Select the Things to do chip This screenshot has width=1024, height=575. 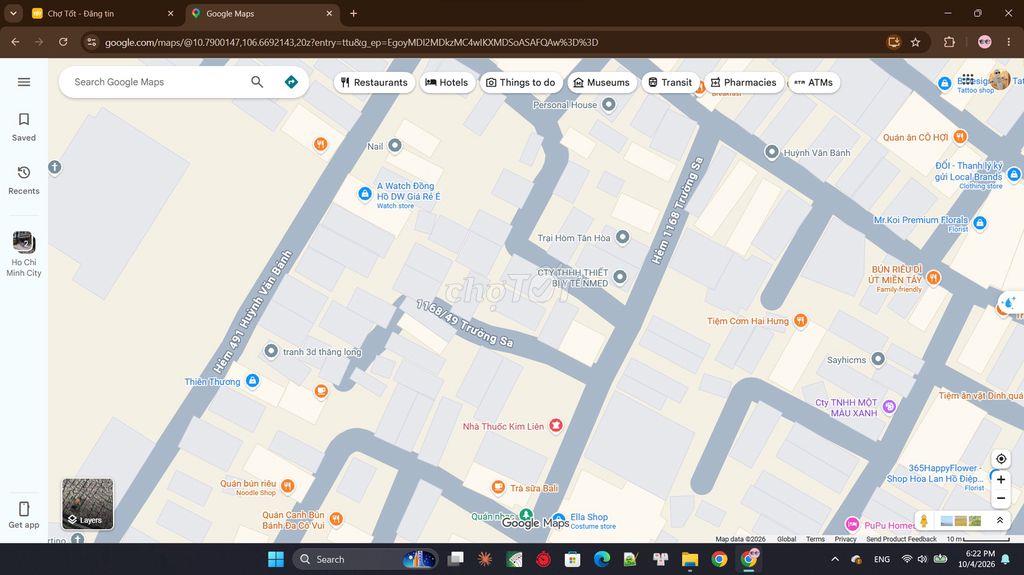[x=520, y=82]
